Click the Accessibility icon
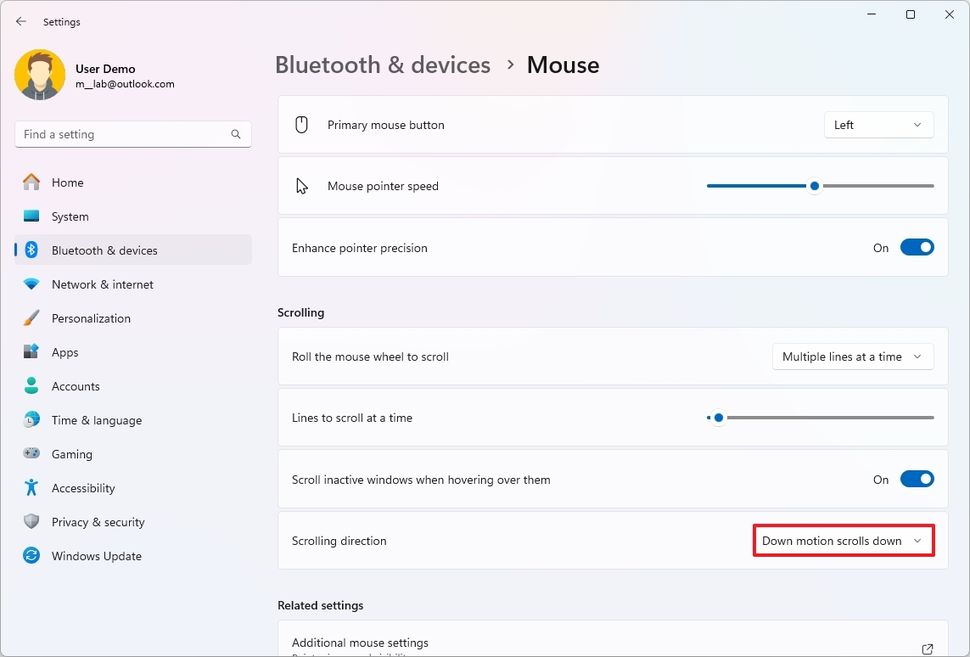Viewport: 970px width, 657px height. click(x=33, y=488)
